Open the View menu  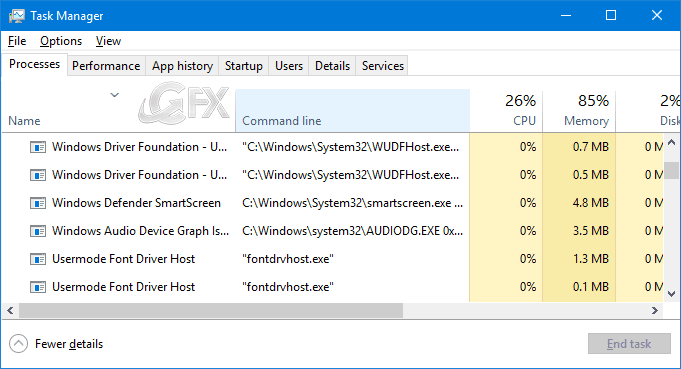pos(108,41)
